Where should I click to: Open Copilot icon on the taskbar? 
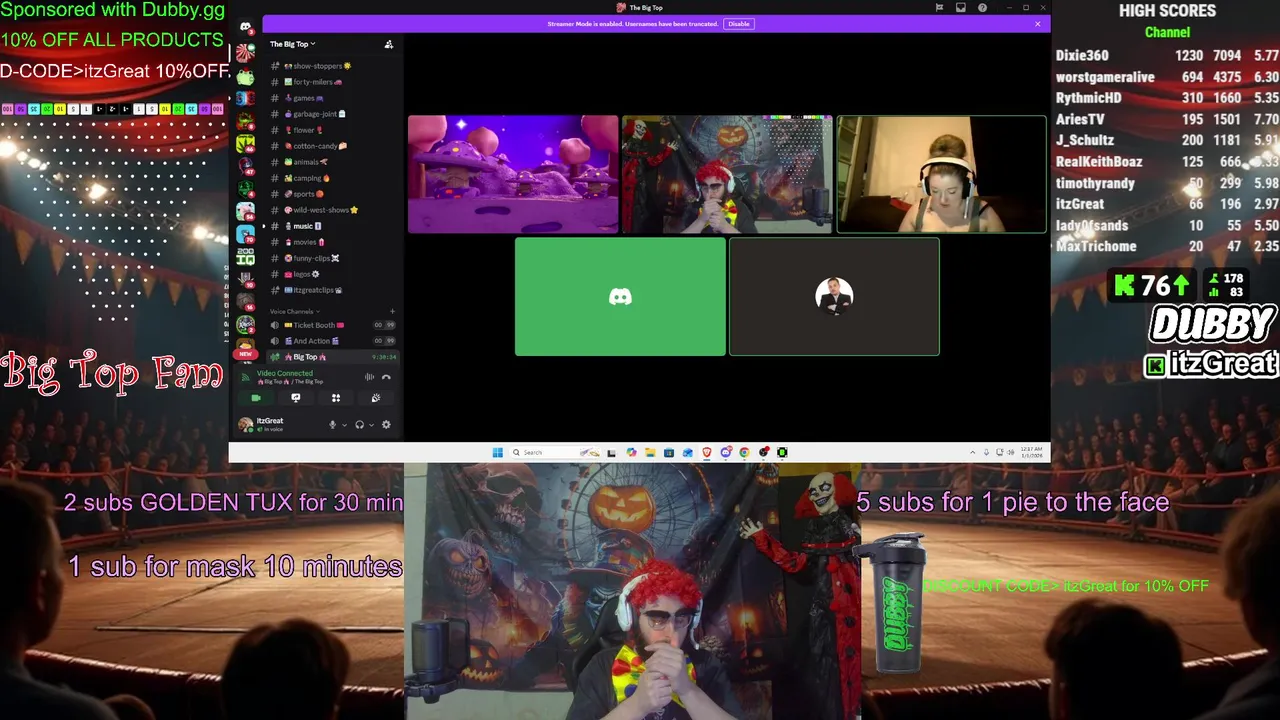coord(631,452)
